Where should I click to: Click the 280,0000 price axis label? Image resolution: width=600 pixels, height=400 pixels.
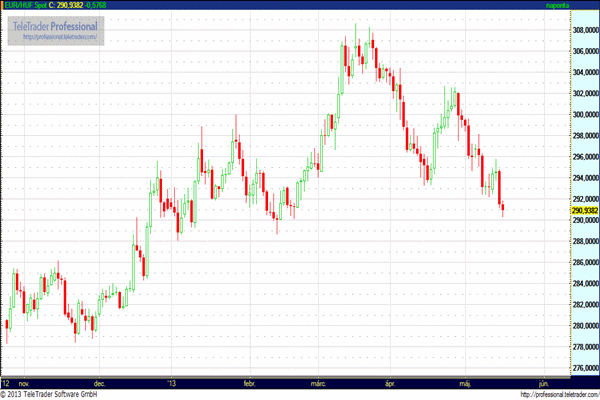point(584,326)
